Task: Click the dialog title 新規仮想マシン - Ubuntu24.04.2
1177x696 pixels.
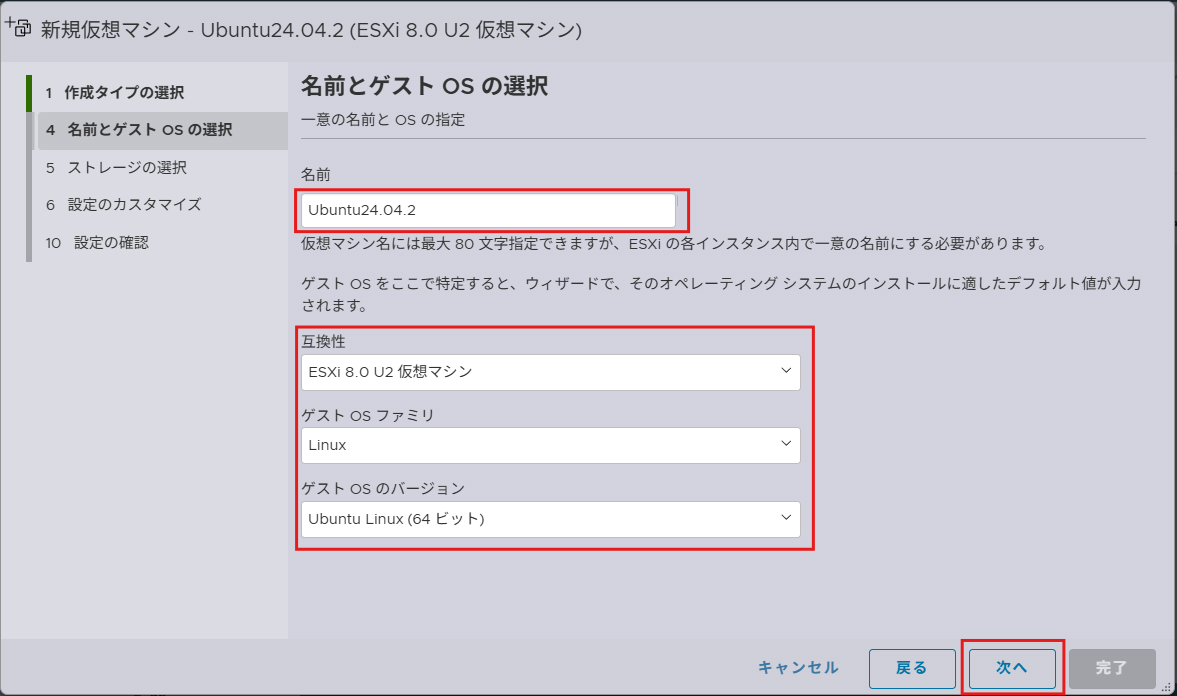Action: [312, 29]
